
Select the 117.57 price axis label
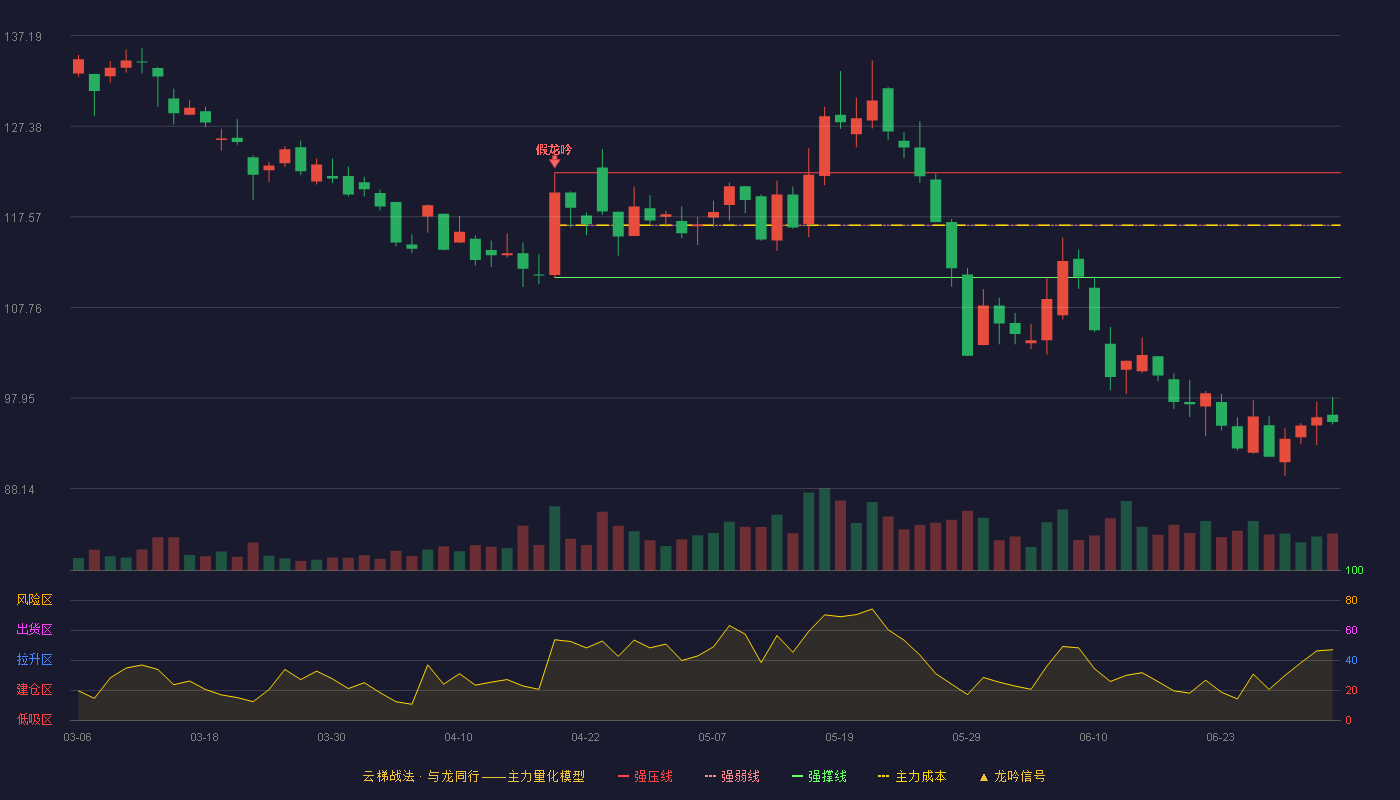[23, 218]
